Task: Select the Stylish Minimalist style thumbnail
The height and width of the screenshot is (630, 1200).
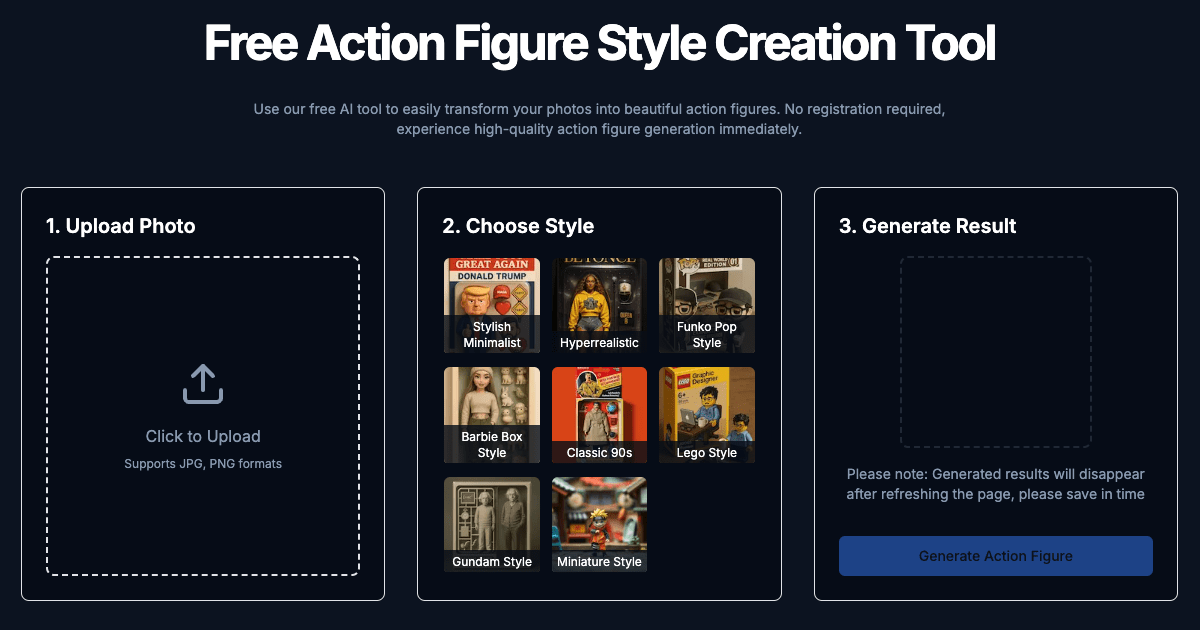Action: (492, 305)
